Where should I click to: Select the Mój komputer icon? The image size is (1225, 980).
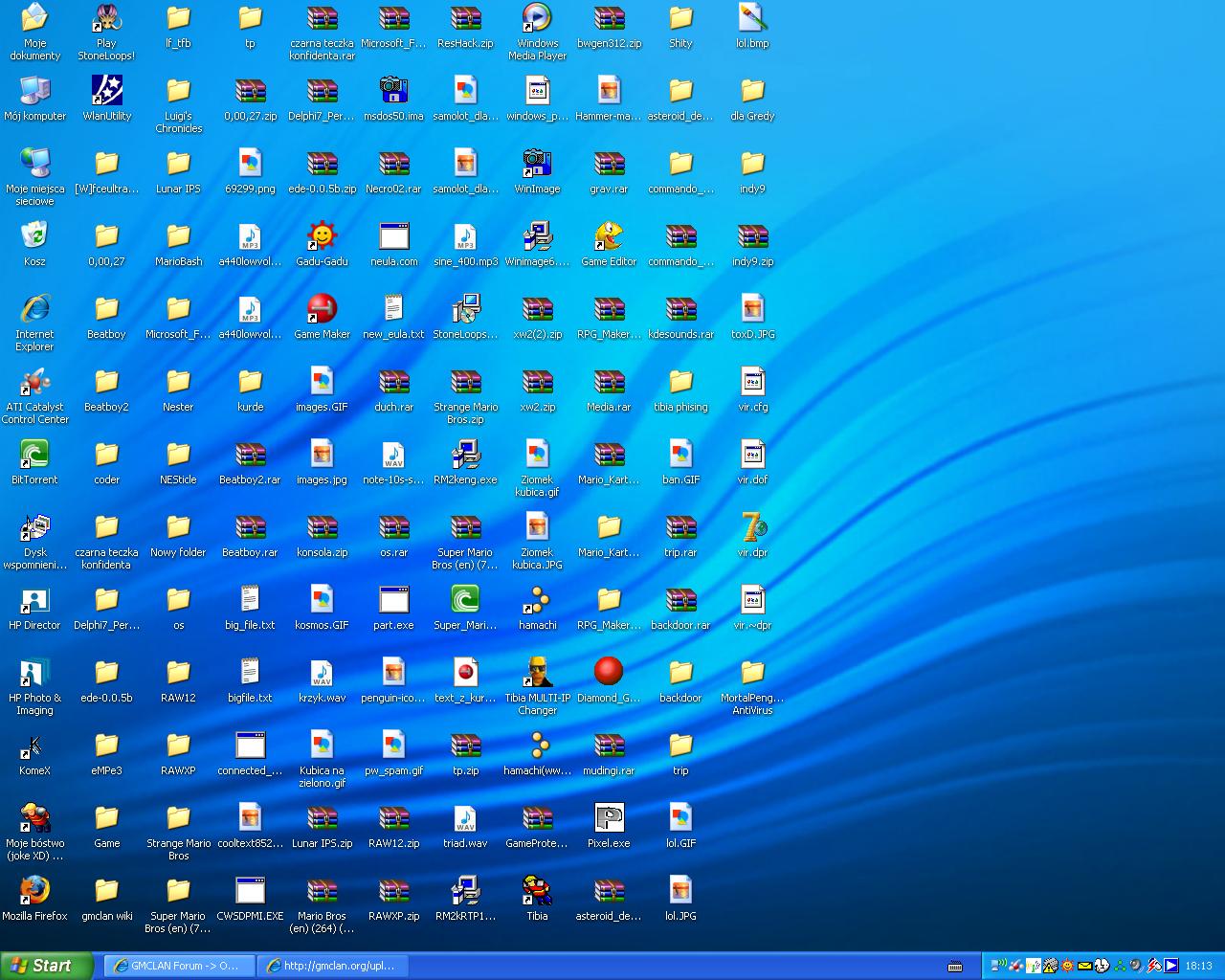point(34,91)
